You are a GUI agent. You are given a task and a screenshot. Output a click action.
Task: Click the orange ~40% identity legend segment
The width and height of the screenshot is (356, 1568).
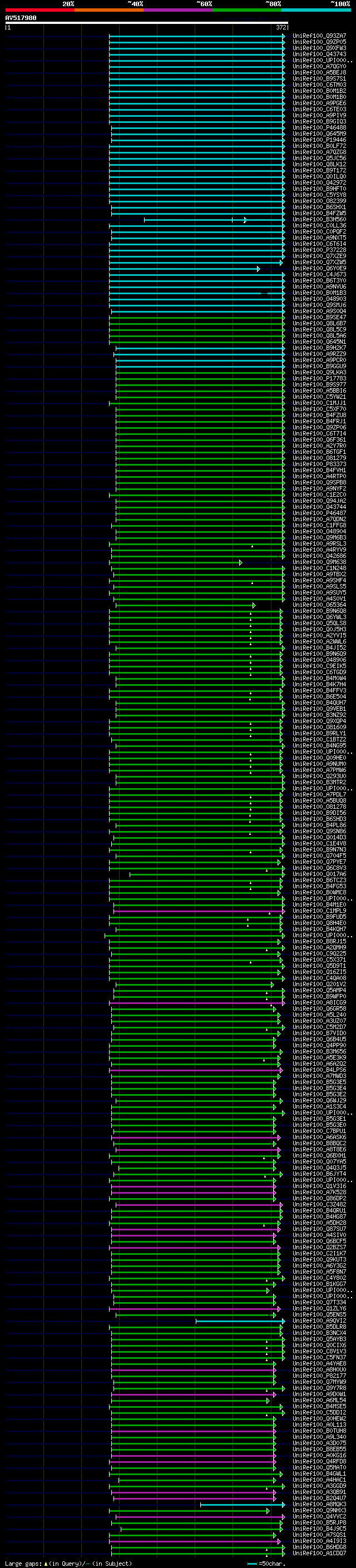pyautogui.click(x=109, y=11)
